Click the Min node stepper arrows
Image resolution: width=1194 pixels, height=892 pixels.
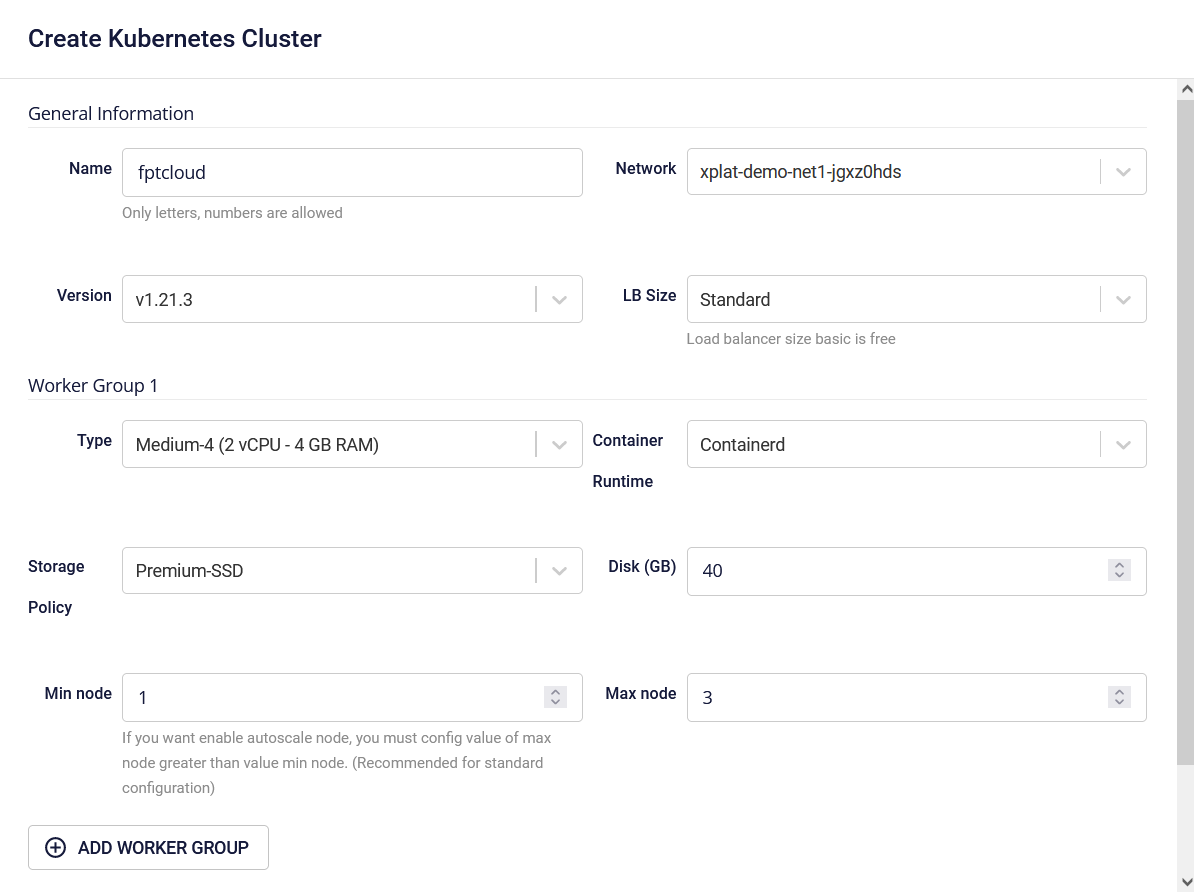(555, 697)
